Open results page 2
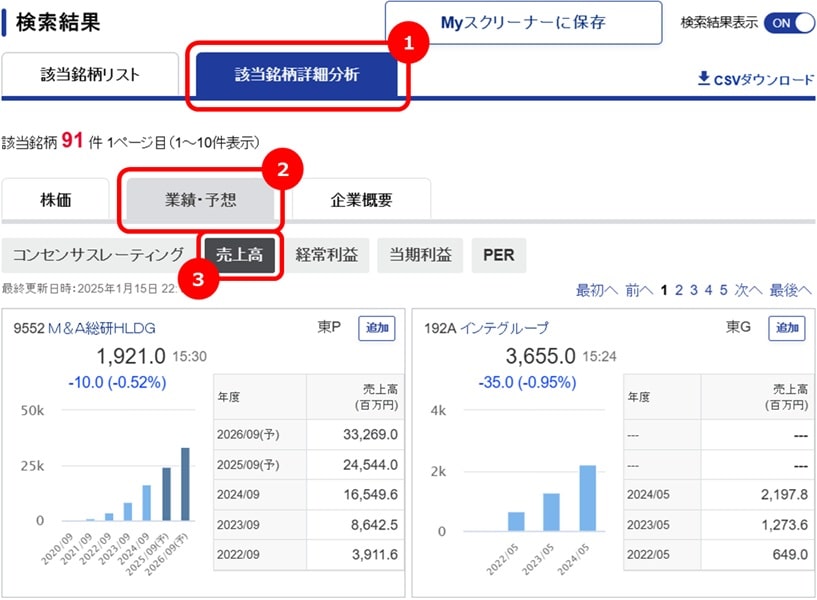Viewport: 817px width, 600px height. tap(679, 290)
